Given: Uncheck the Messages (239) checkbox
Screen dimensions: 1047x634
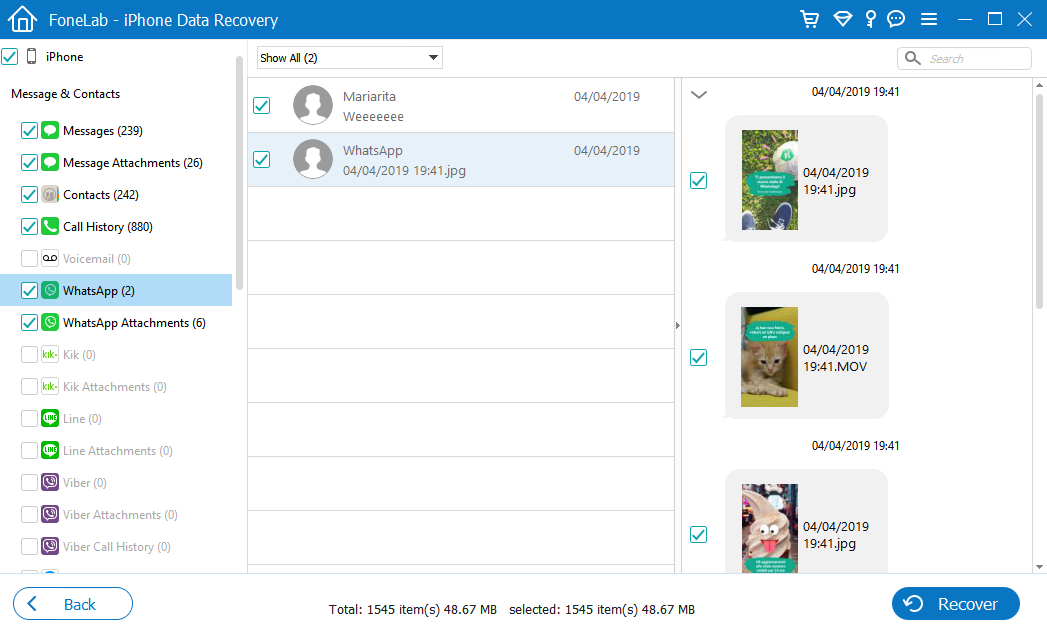Looking at the screenshot, I should (x=29, y=131).
